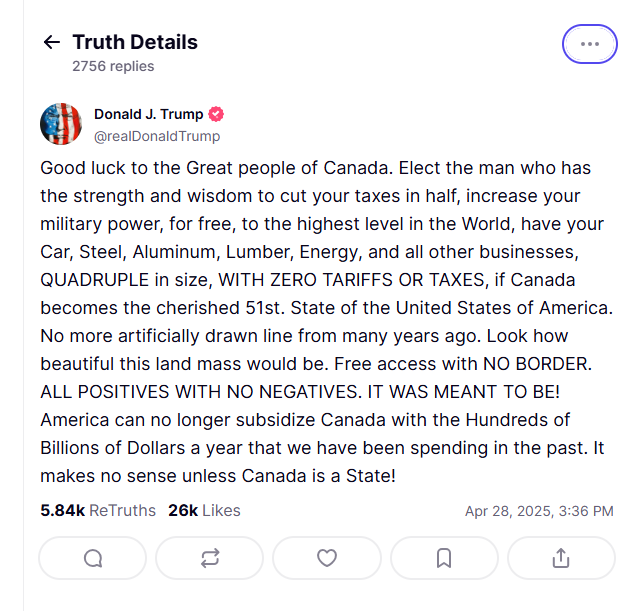Open Donald J. Trump's profile avatar

click(61, 124)
